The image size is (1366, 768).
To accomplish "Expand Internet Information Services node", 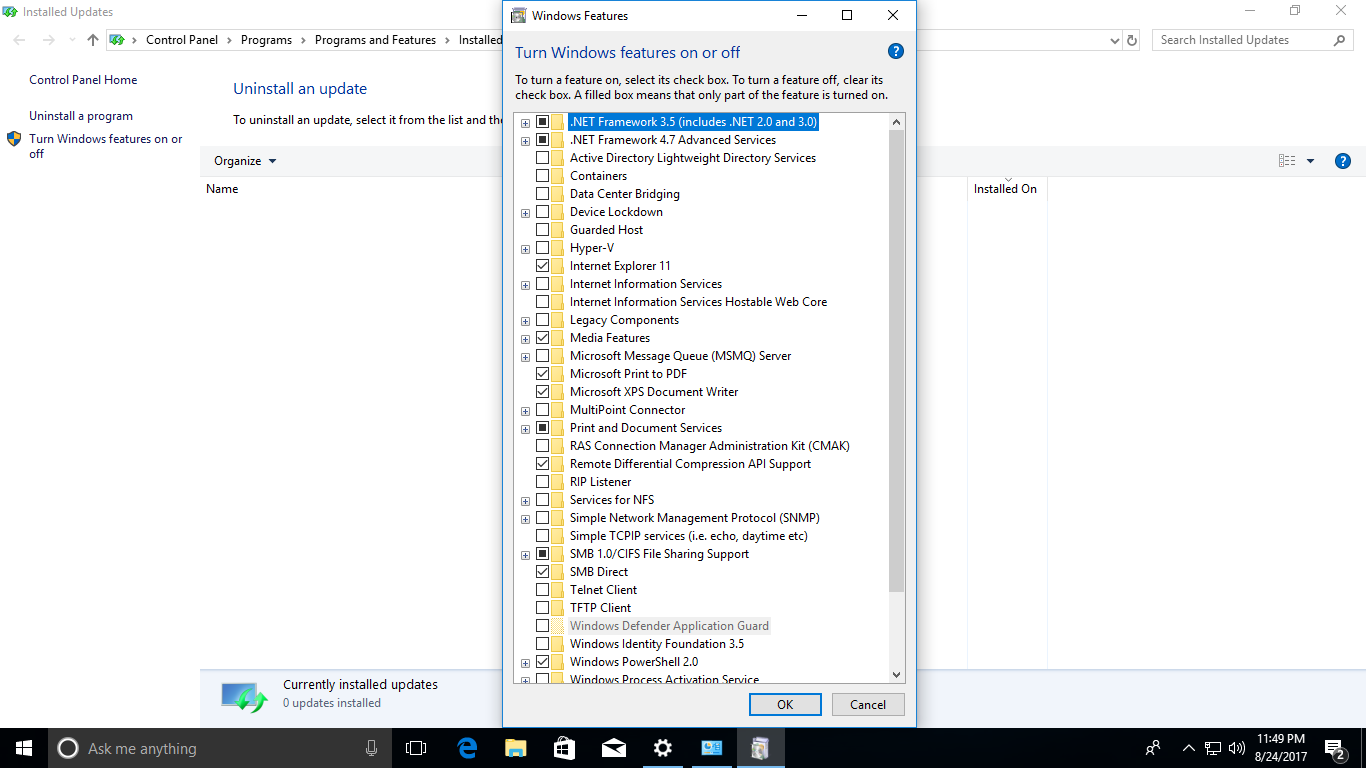I will pyautogui.click(x=525, y=285).
